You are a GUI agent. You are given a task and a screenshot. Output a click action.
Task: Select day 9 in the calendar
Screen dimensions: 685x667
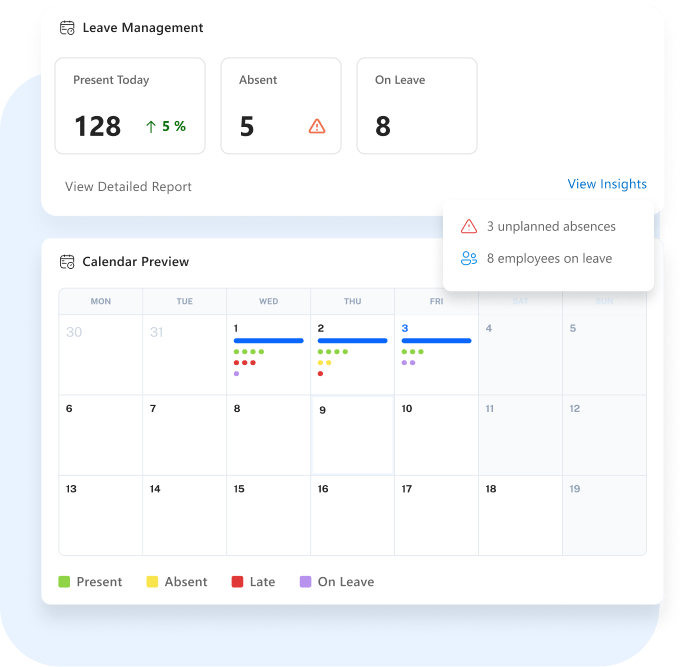click(352, 435)
